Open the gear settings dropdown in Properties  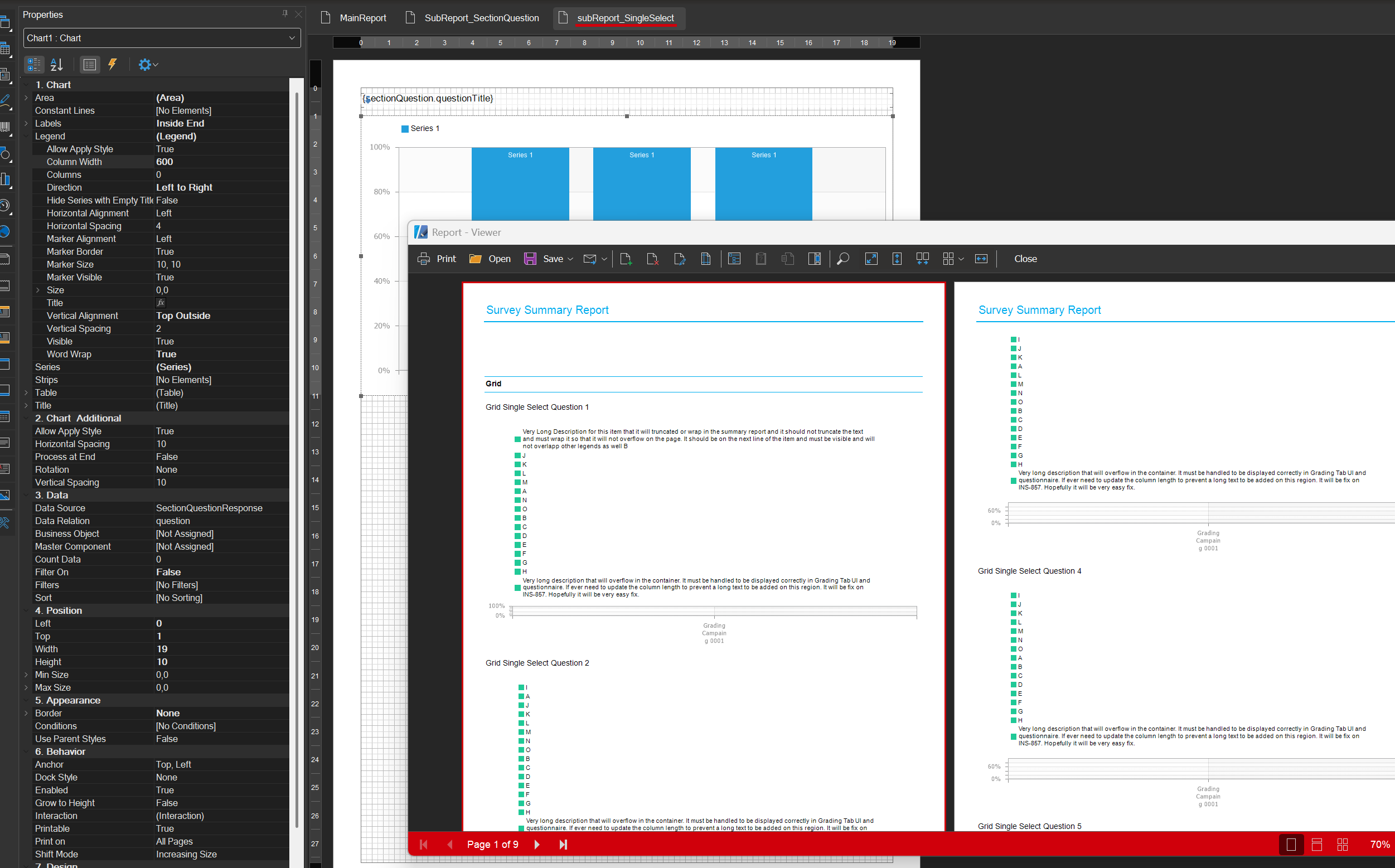[148, 64]
